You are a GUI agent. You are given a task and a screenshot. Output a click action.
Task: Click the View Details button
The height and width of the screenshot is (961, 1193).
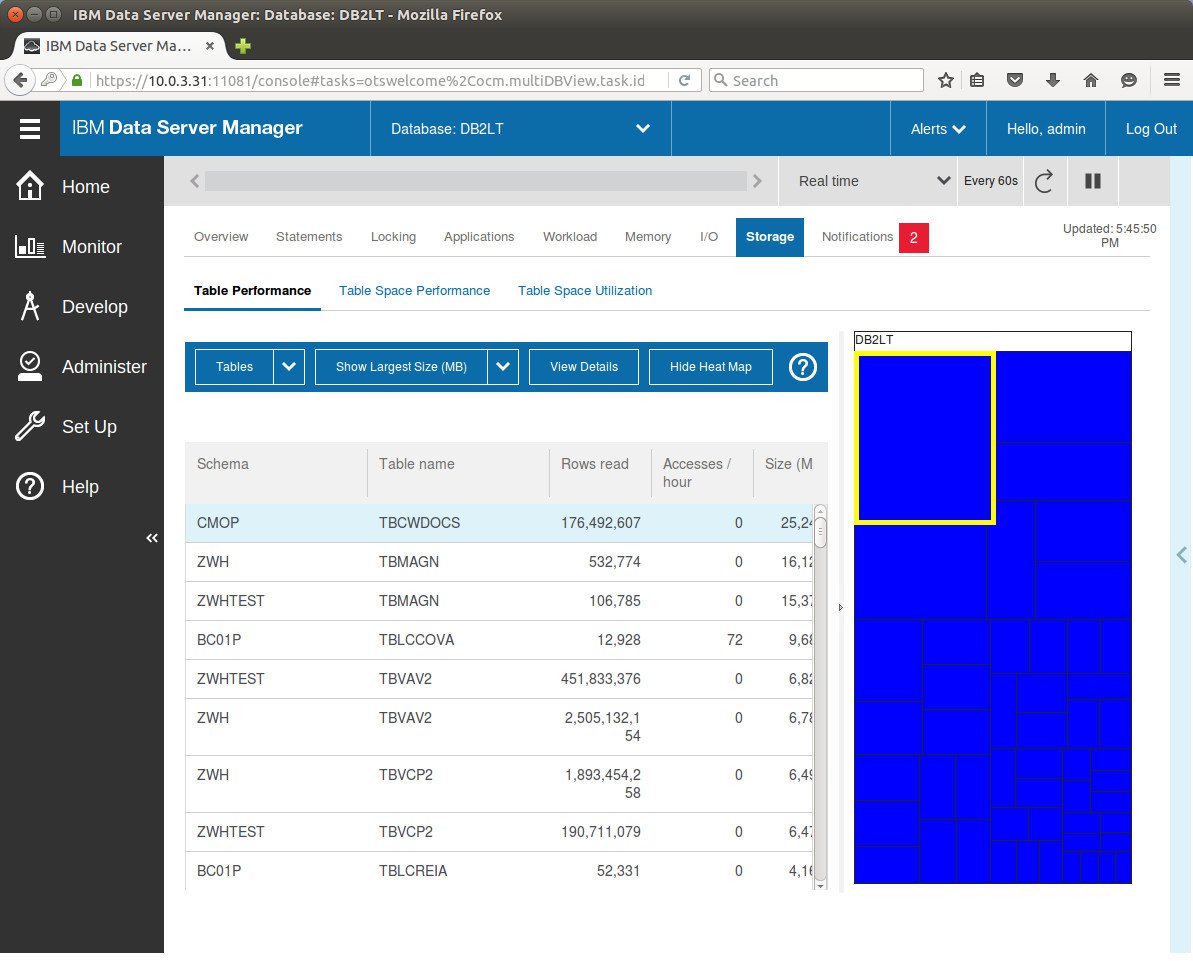pyautogui.click(x=584, y=367)
